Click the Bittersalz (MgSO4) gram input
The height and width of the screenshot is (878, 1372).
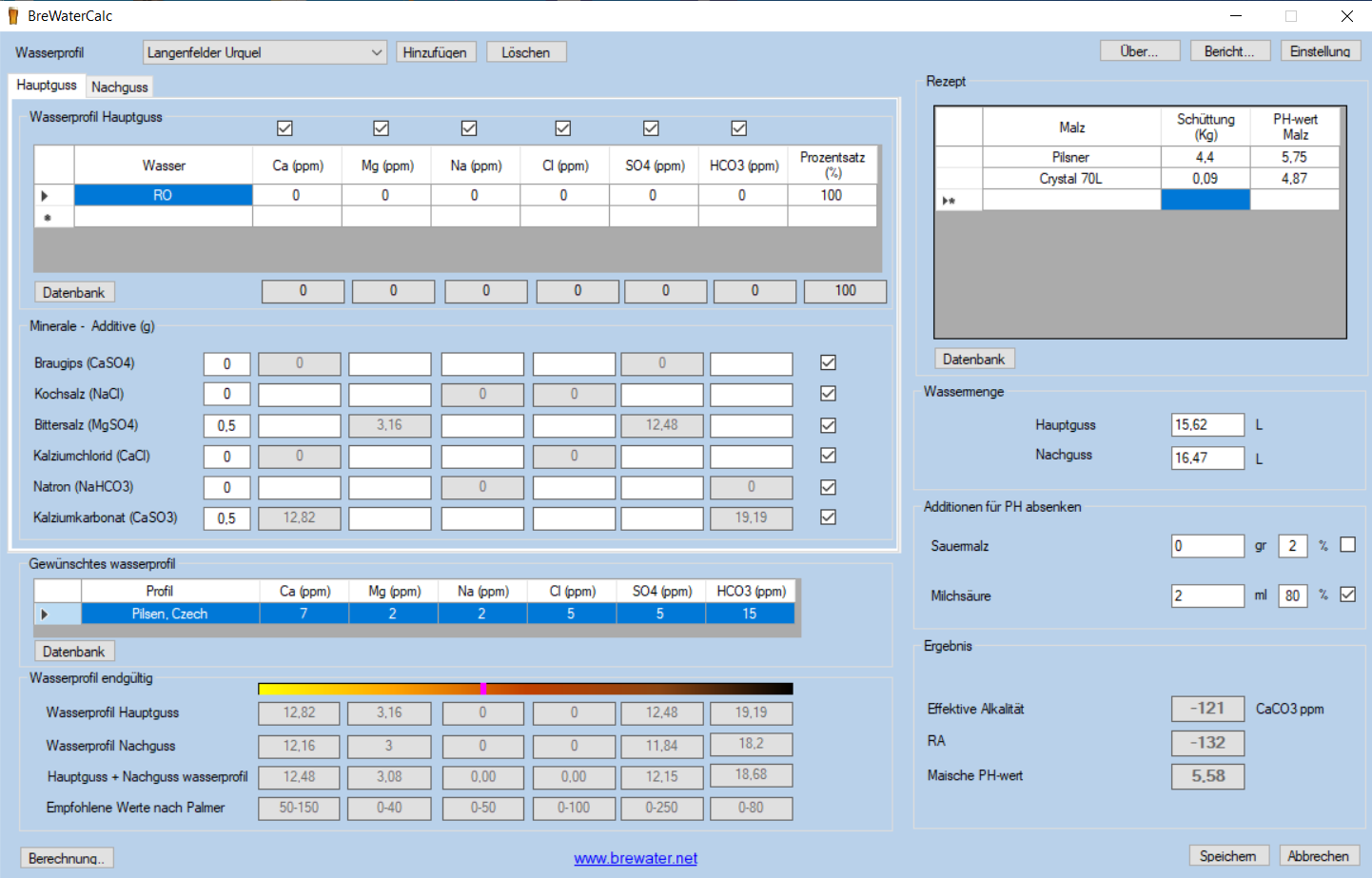pos(226,425)
